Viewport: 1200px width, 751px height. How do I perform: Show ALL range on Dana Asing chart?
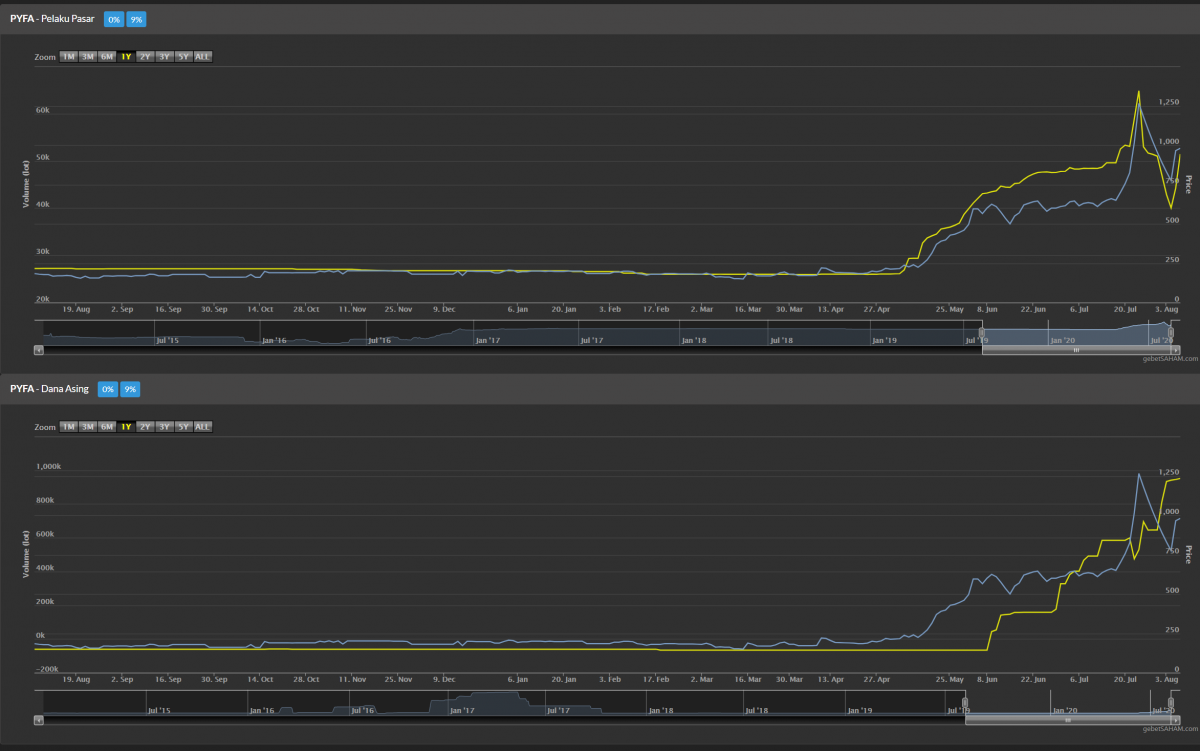(x=203, y=427)
